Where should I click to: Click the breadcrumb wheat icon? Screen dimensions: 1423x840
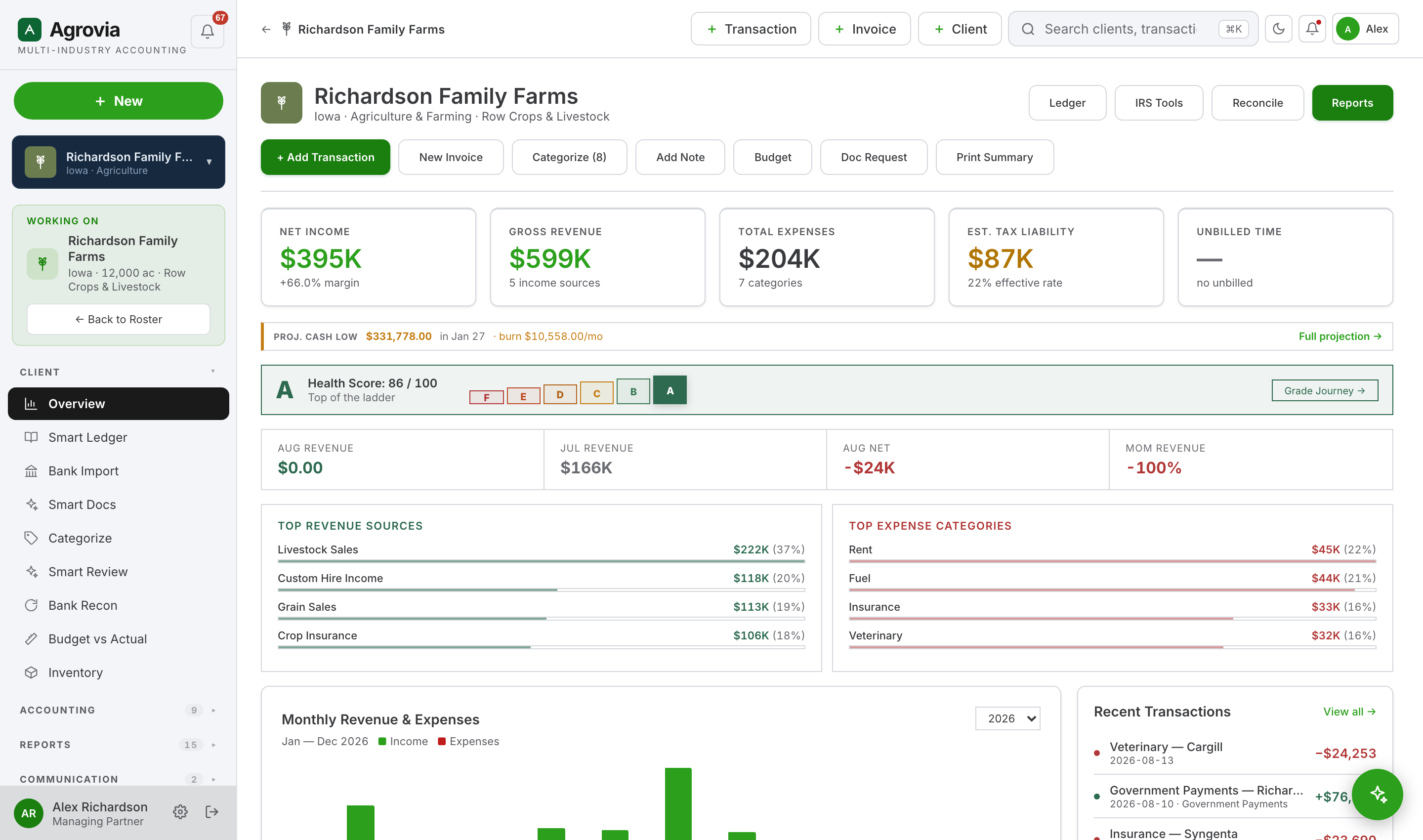click(x=287, y=28)
